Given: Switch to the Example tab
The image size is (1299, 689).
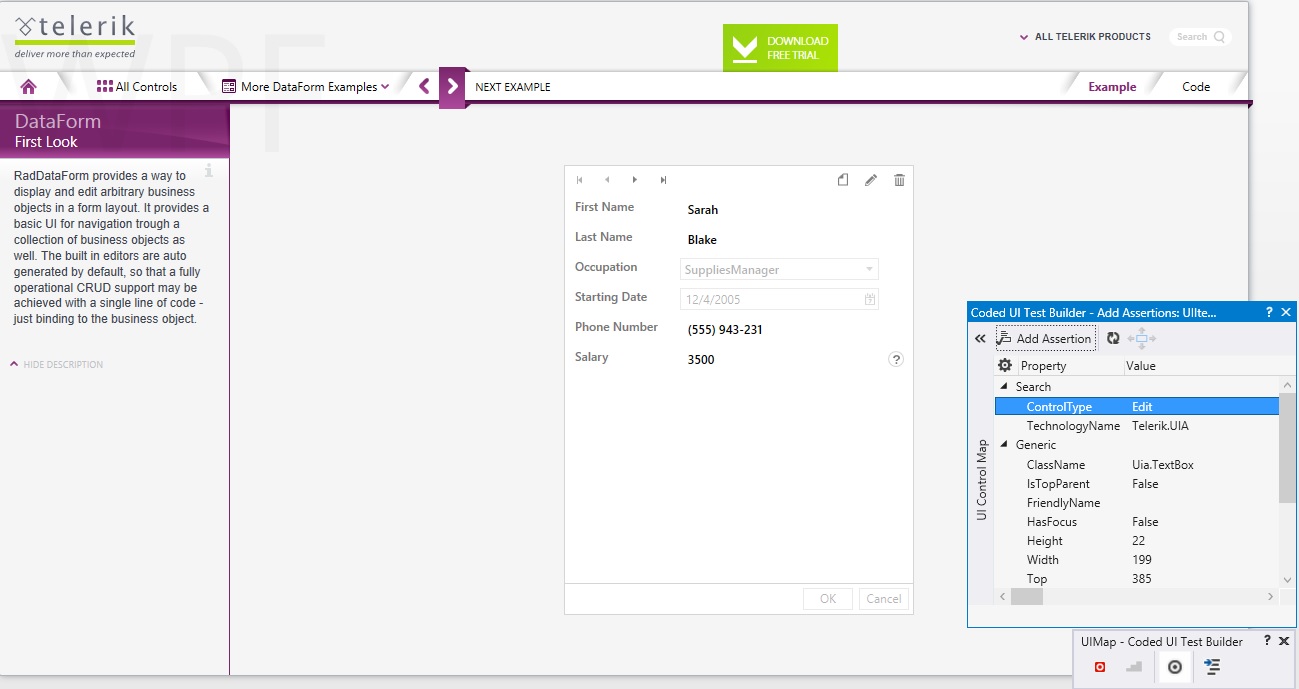Looking at the screenshot, I should (1112, 87).
